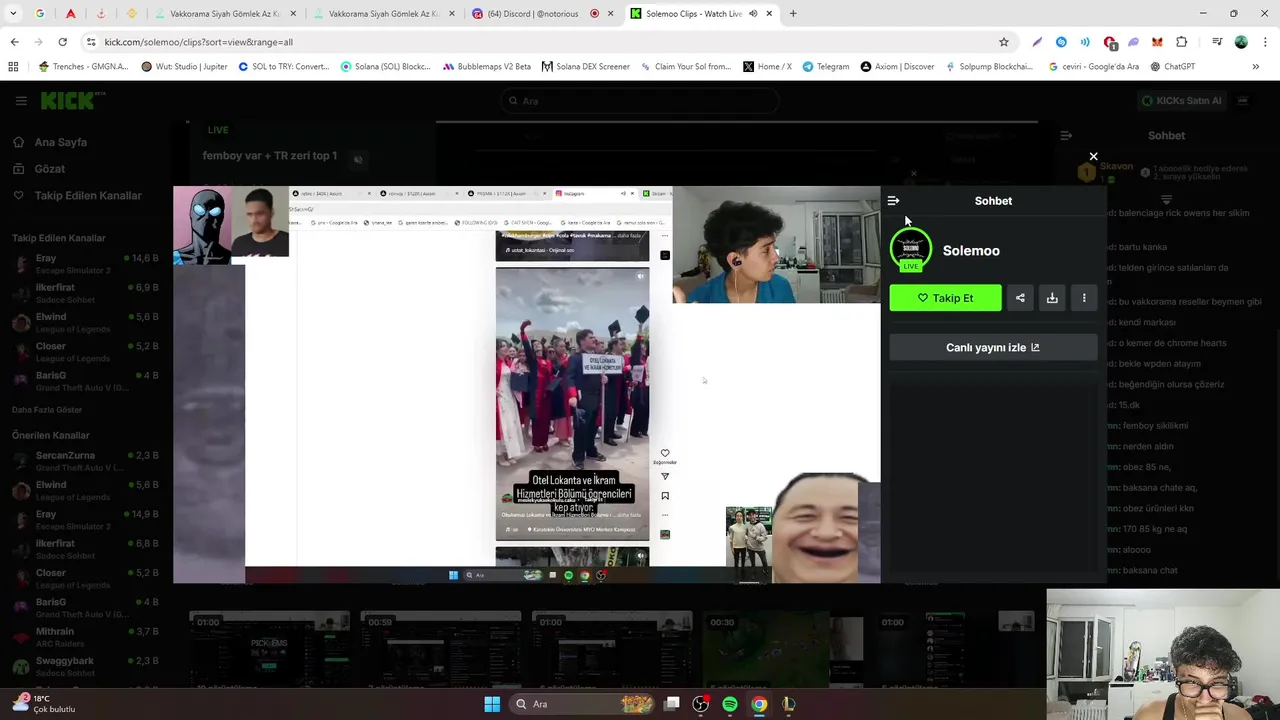Click the playing clip video in the modal
Viewport: 1280px width, 720px height.
tap(526, 385)
